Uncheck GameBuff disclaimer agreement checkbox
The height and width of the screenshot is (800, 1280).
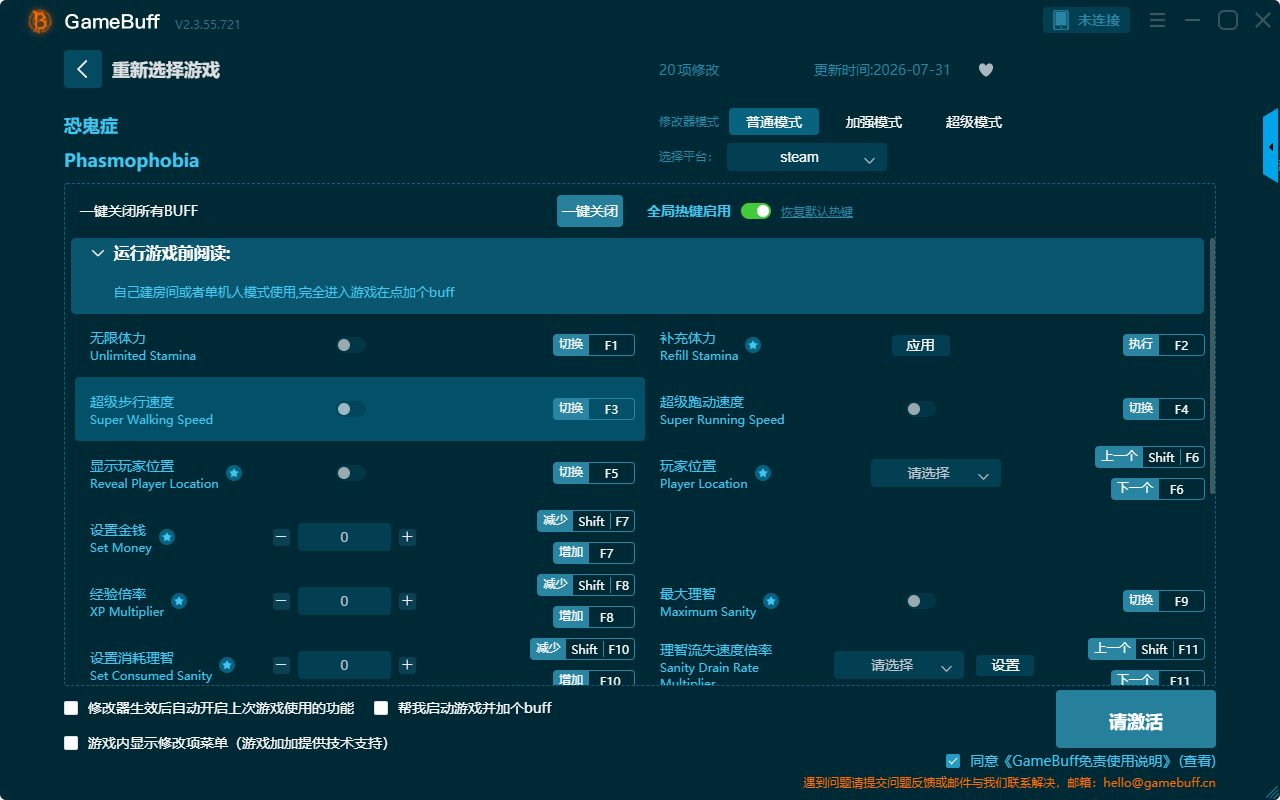tap(953, 760)
